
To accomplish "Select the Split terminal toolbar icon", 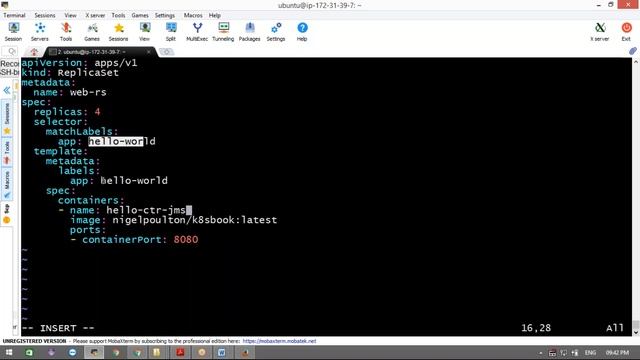I will tap(171, 32).
